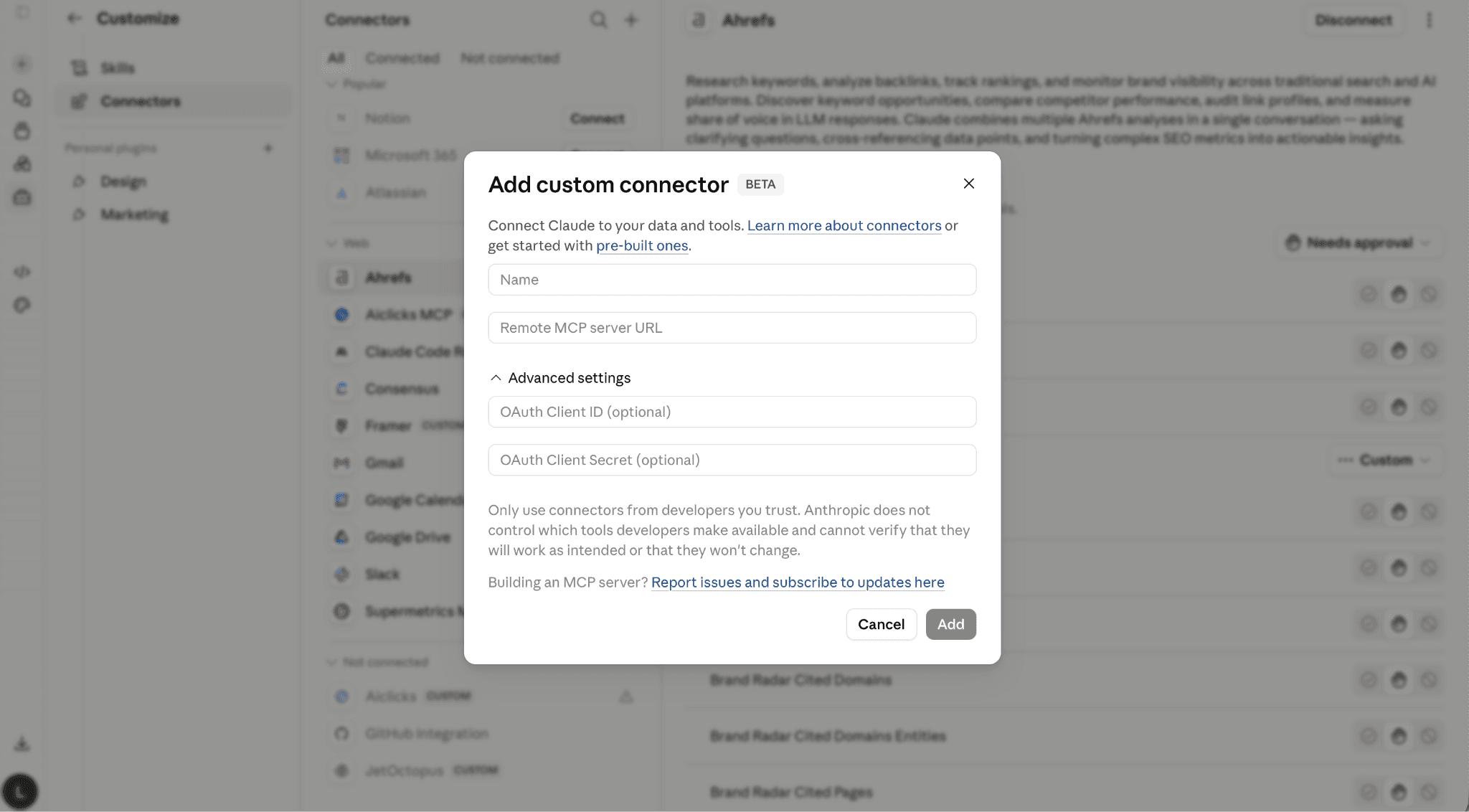Click Connect next to Notion

[597, 118]
